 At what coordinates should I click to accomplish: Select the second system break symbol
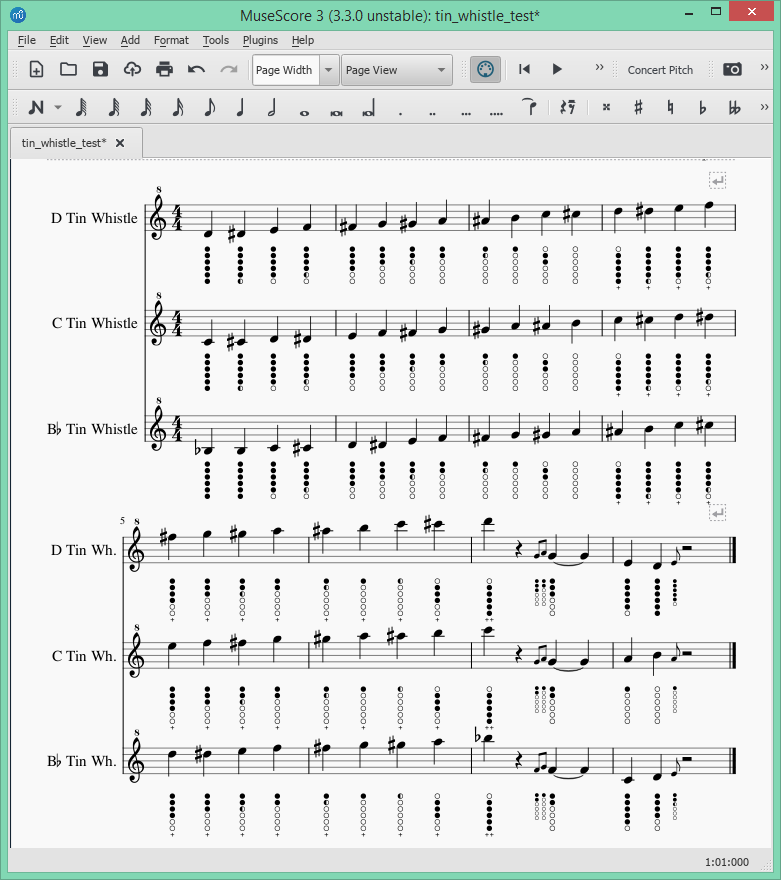pos(718,512)
